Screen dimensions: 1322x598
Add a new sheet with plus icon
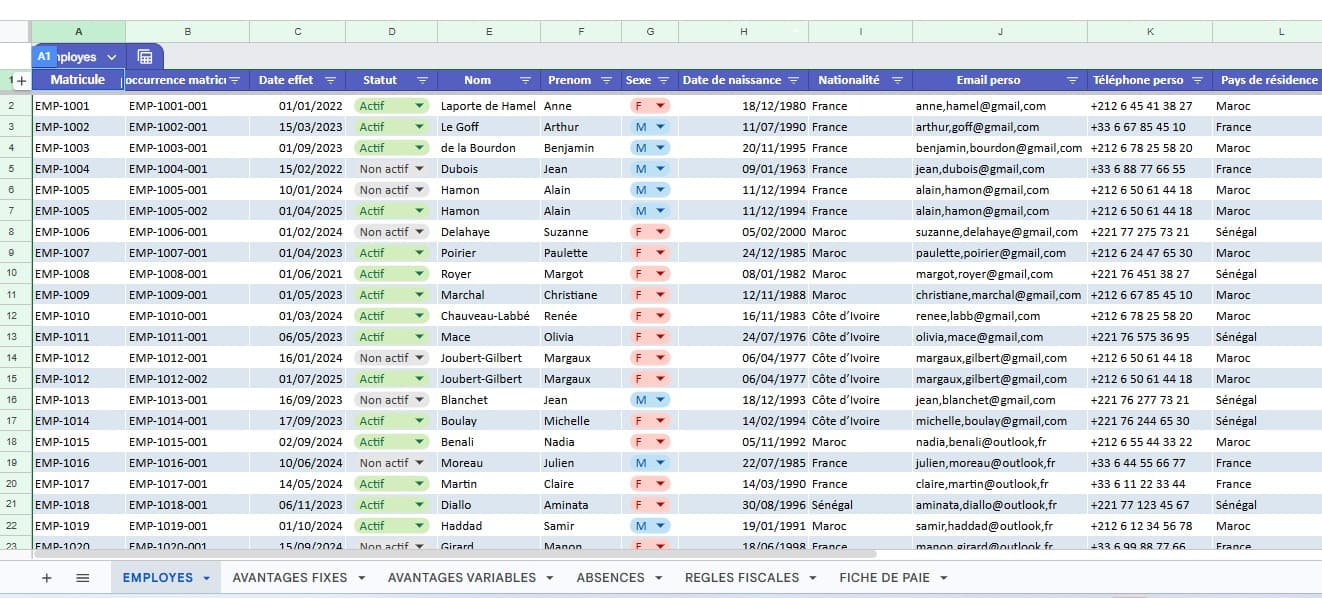46,578
